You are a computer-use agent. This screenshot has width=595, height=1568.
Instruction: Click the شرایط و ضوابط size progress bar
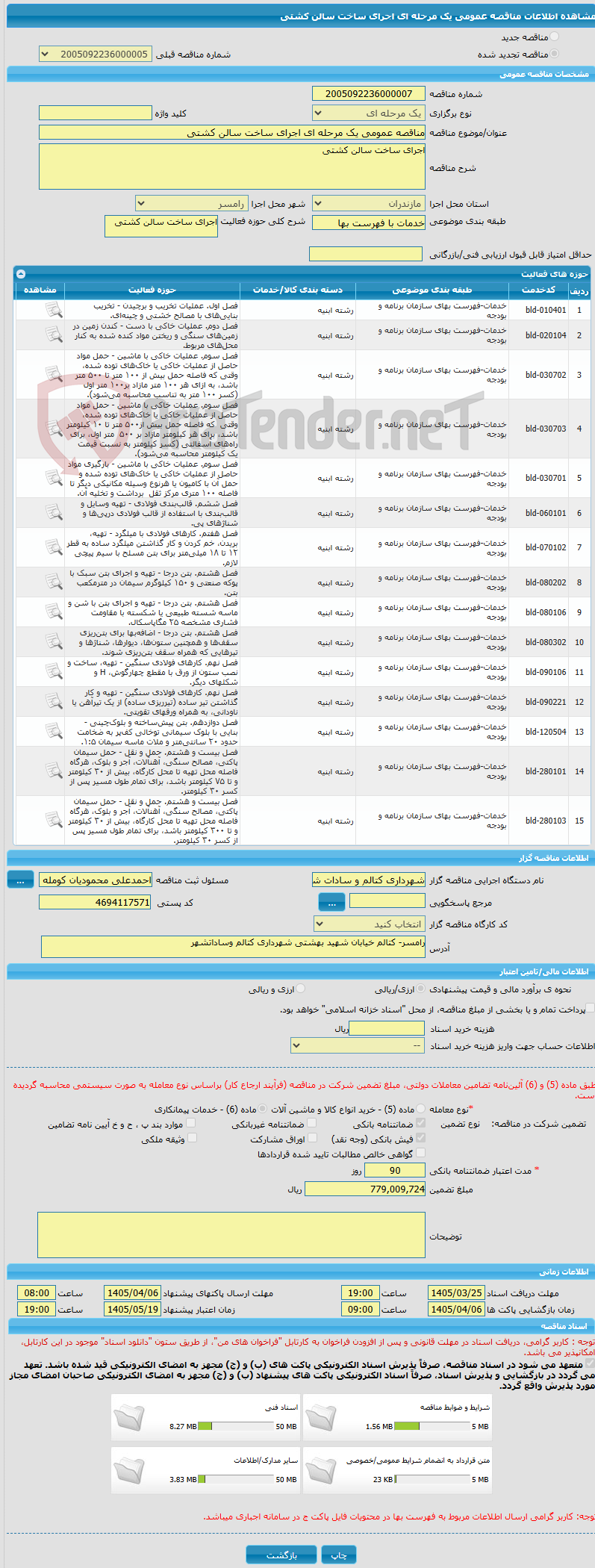click(x=432, y=1426)
